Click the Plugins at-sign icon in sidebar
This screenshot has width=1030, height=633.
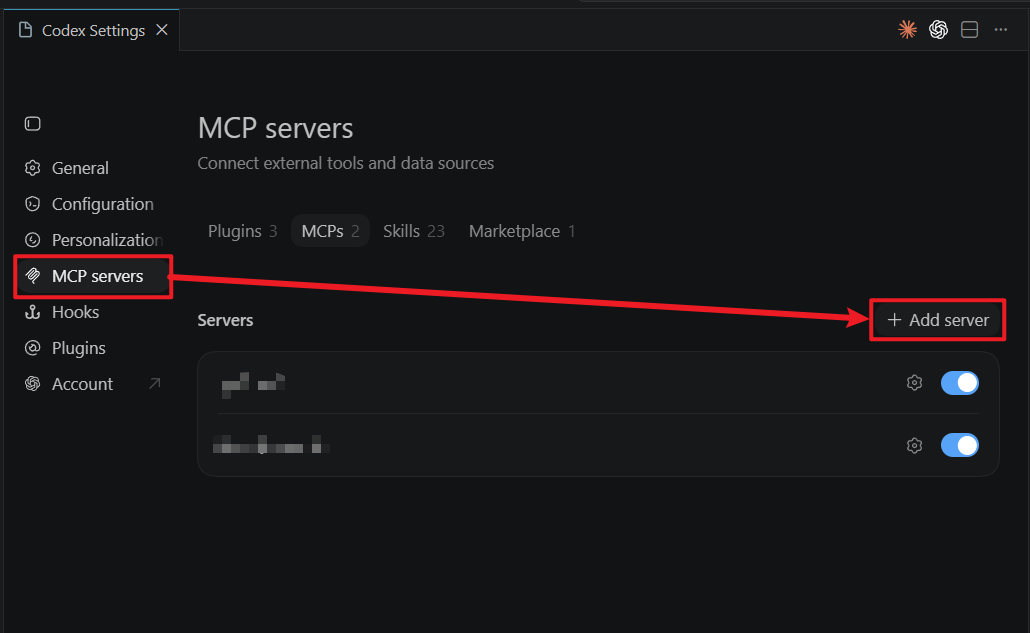(32, 348)
